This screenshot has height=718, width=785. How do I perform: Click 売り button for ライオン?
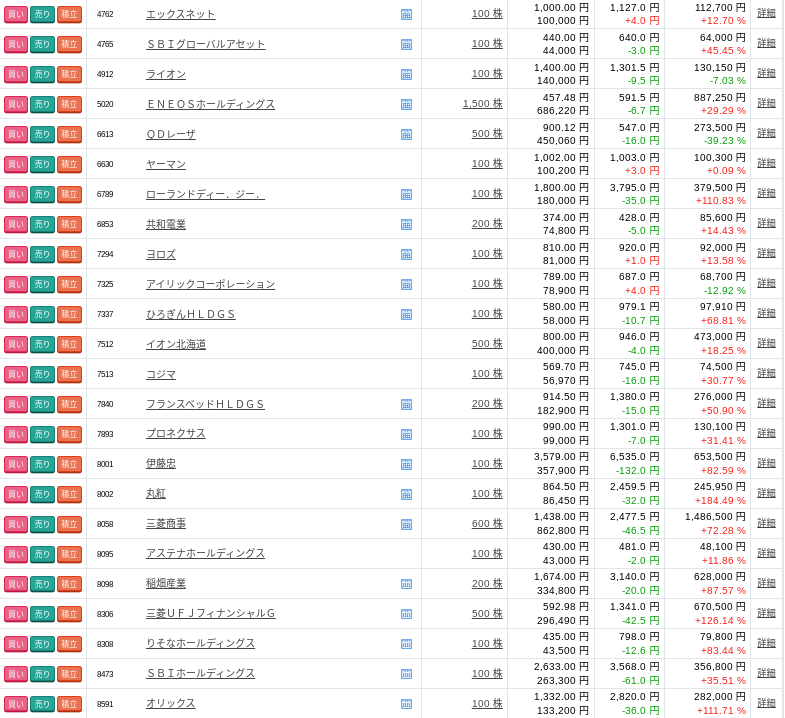(42, 75)
